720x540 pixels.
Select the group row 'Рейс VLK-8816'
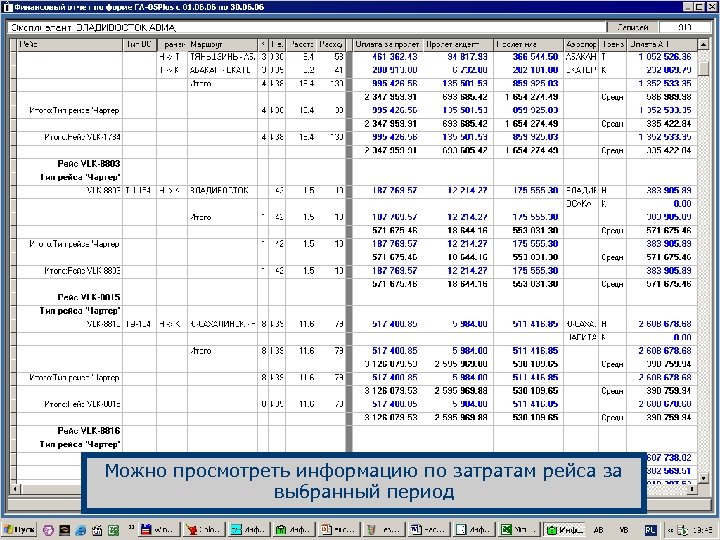coord(89,431)
